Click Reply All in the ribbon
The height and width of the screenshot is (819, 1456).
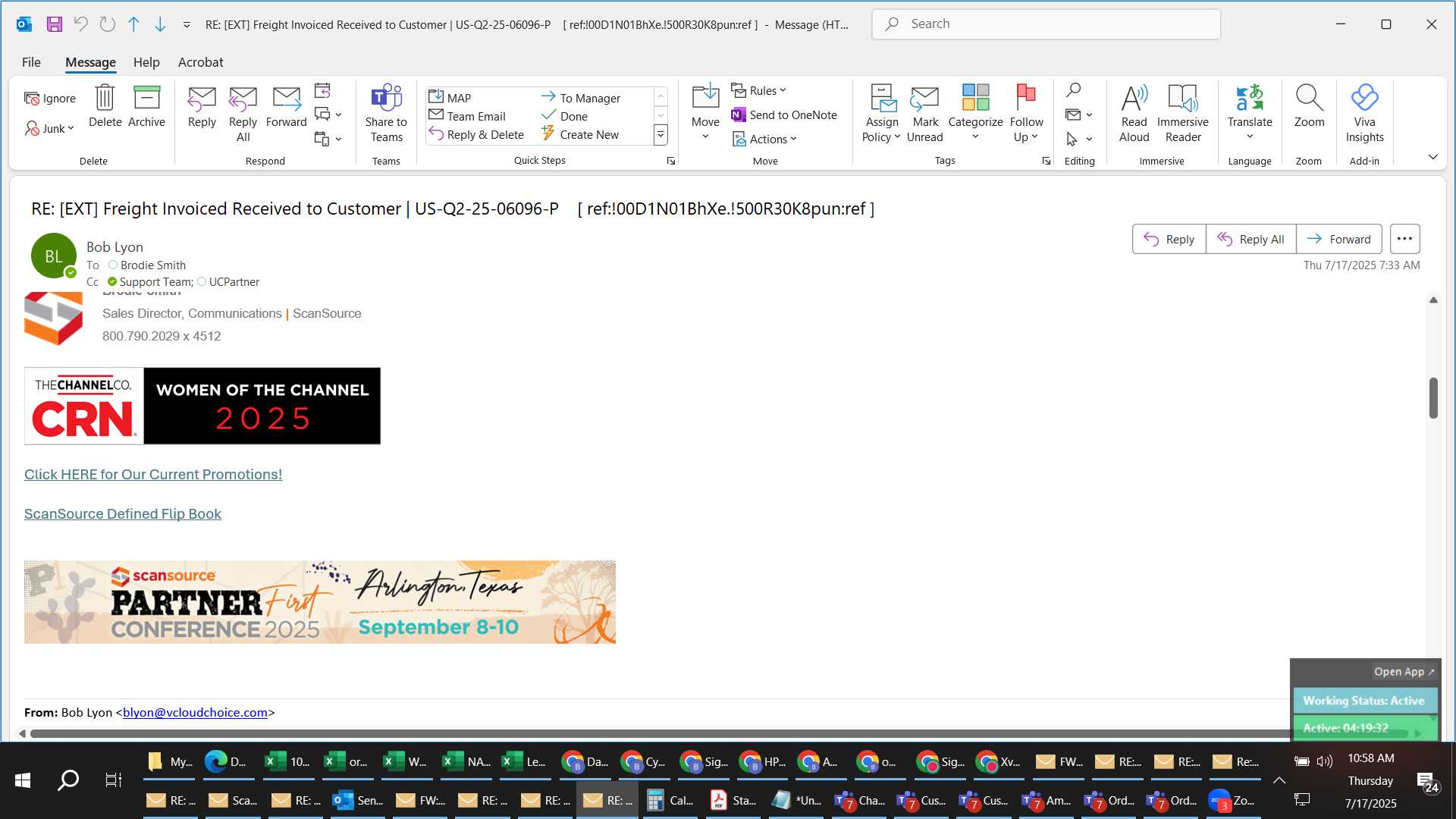tap(243, 114)
